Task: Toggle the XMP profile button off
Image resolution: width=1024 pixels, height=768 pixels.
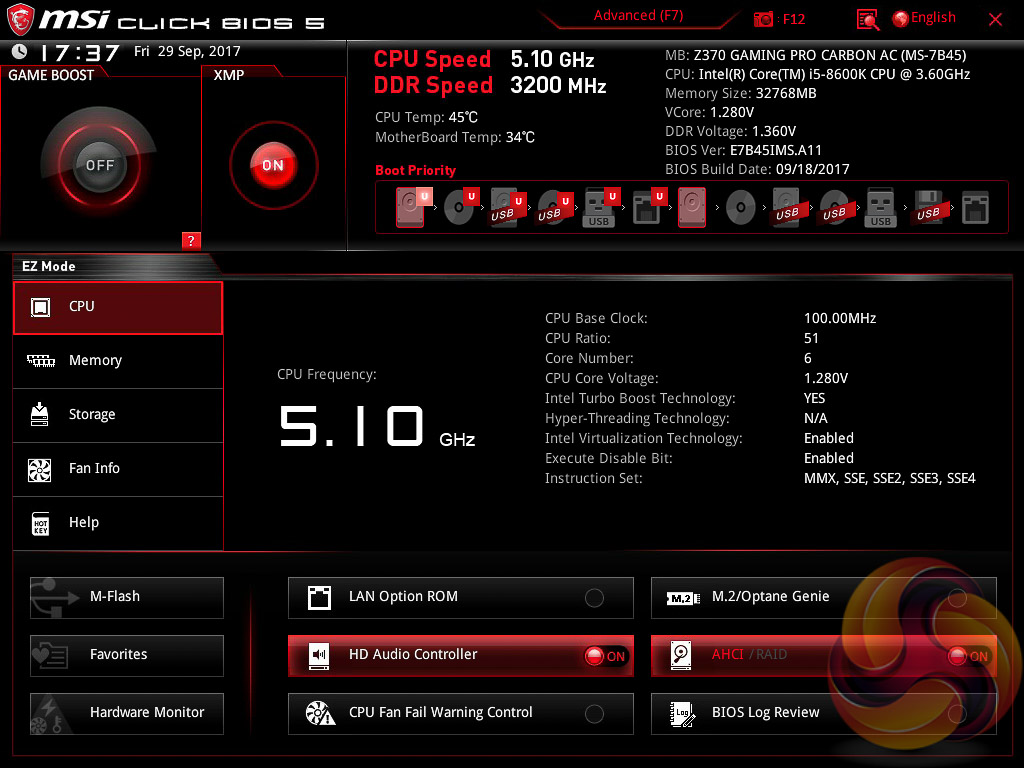Action: click(x=273, y=165)
